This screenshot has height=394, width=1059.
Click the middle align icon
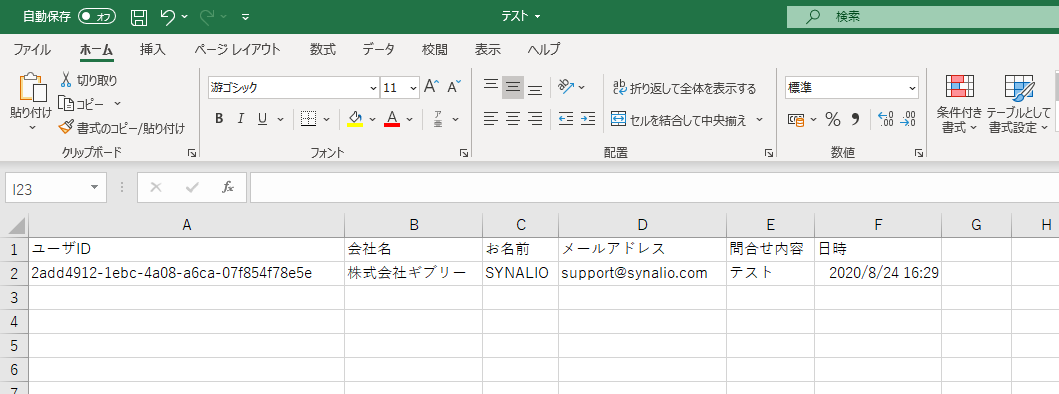click(x=513, y=87)
